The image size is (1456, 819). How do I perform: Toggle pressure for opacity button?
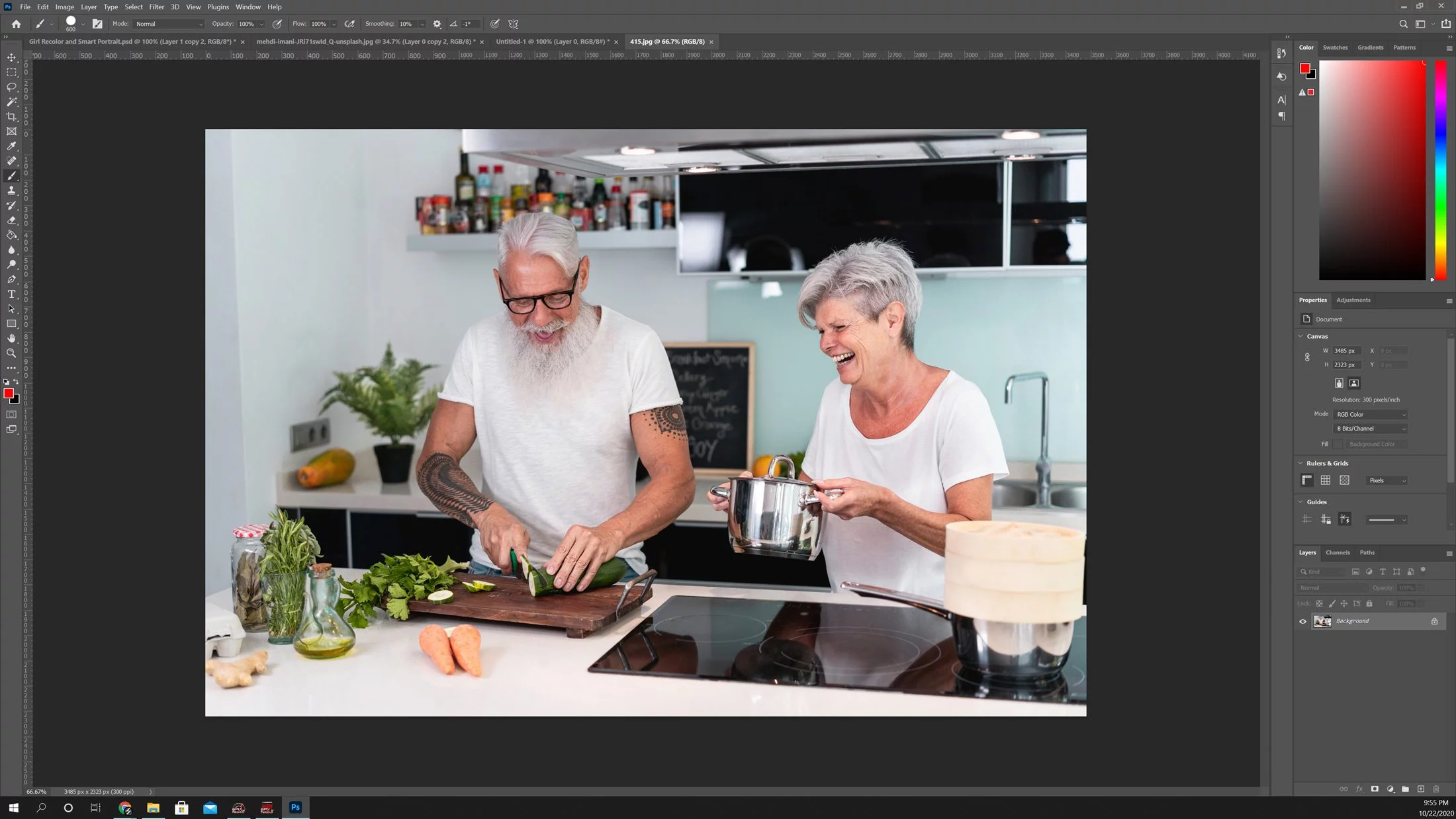pos(277,24)
